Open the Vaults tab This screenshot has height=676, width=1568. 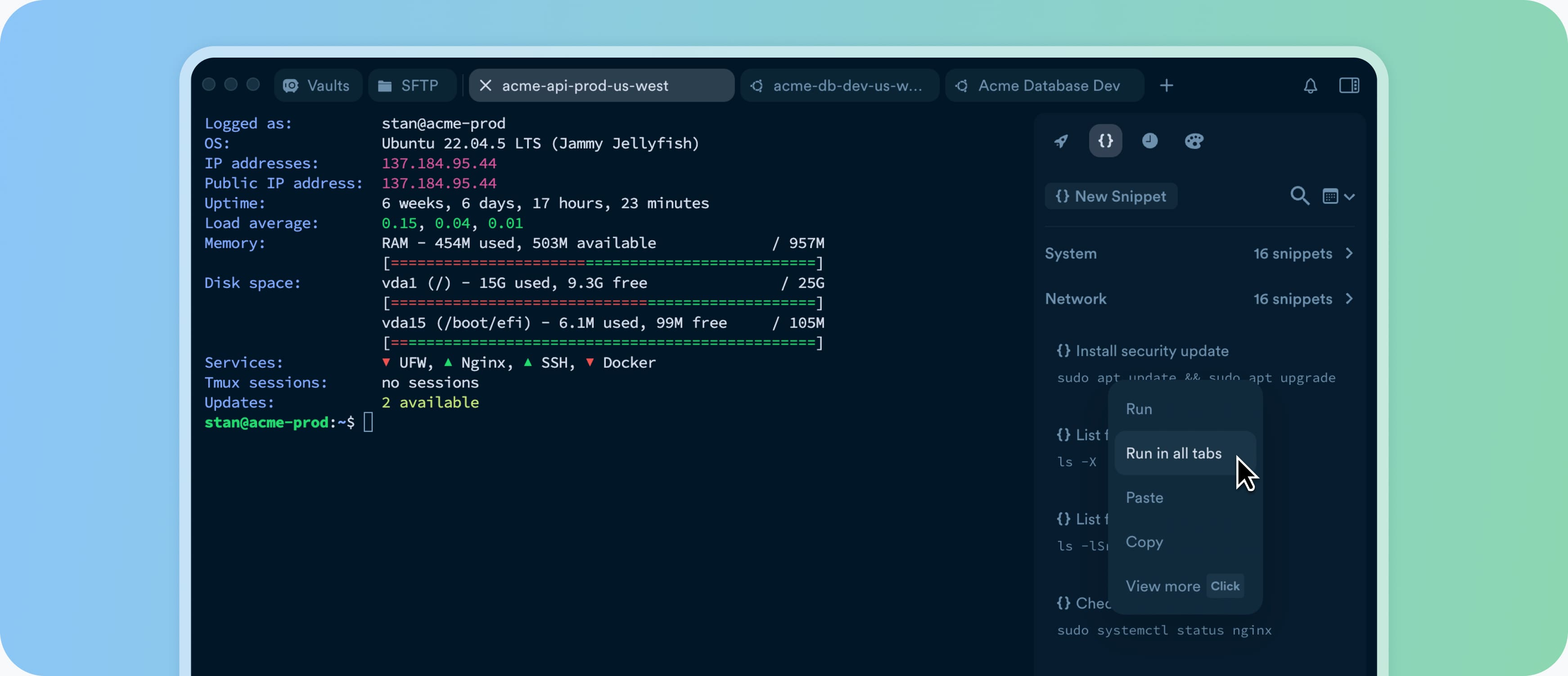point(317,86)
